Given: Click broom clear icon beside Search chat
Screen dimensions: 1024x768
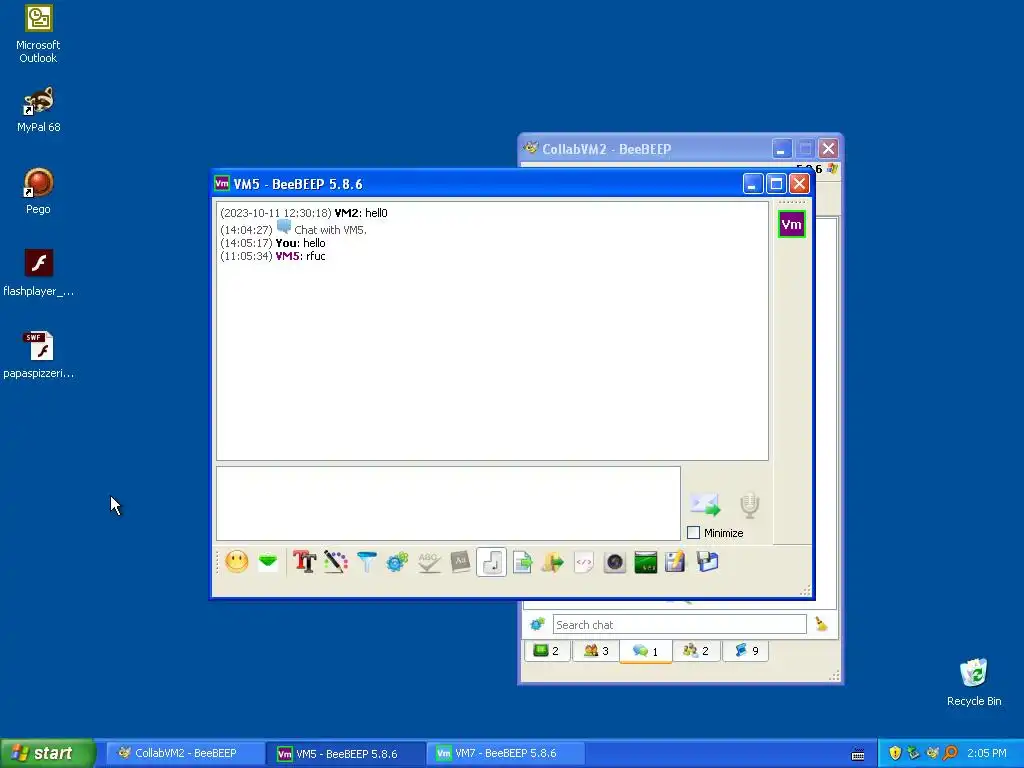Looking at the screenshot, I should [822, 624].
